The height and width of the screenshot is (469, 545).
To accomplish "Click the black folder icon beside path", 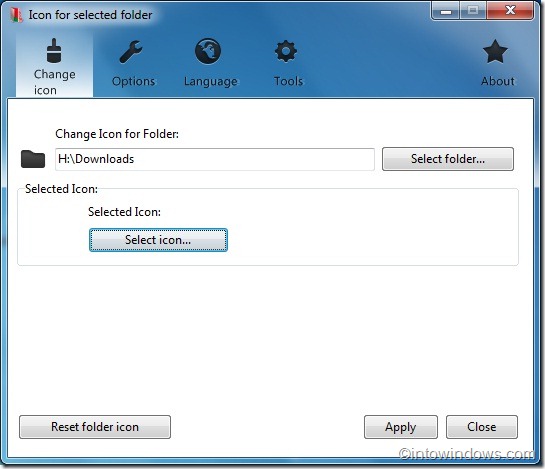I will point(33,159).
